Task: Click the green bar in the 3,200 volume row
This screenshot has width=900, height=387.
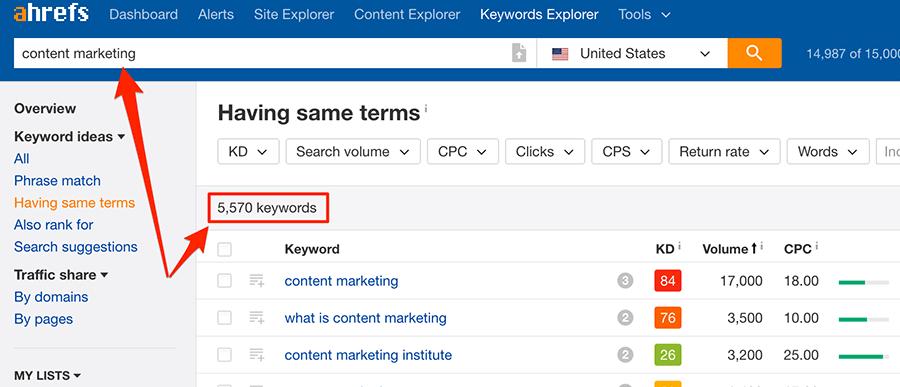Action: tap(860, 357)
